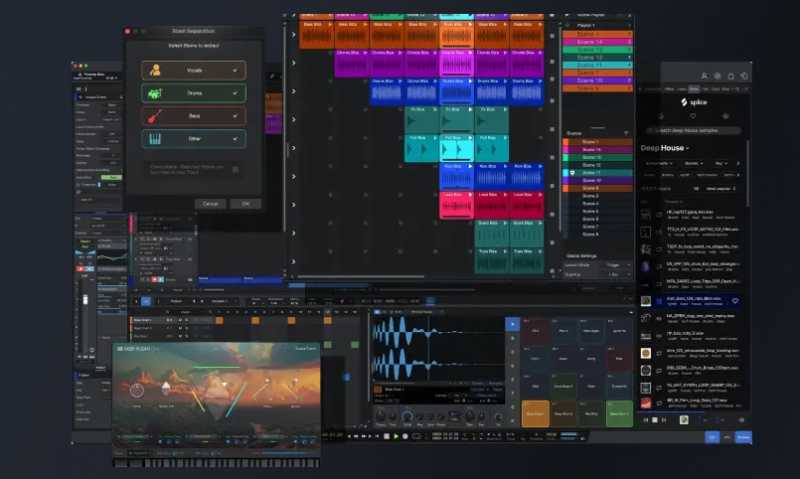
Task: Click the Drums stem icon
Action: (154, 93)
